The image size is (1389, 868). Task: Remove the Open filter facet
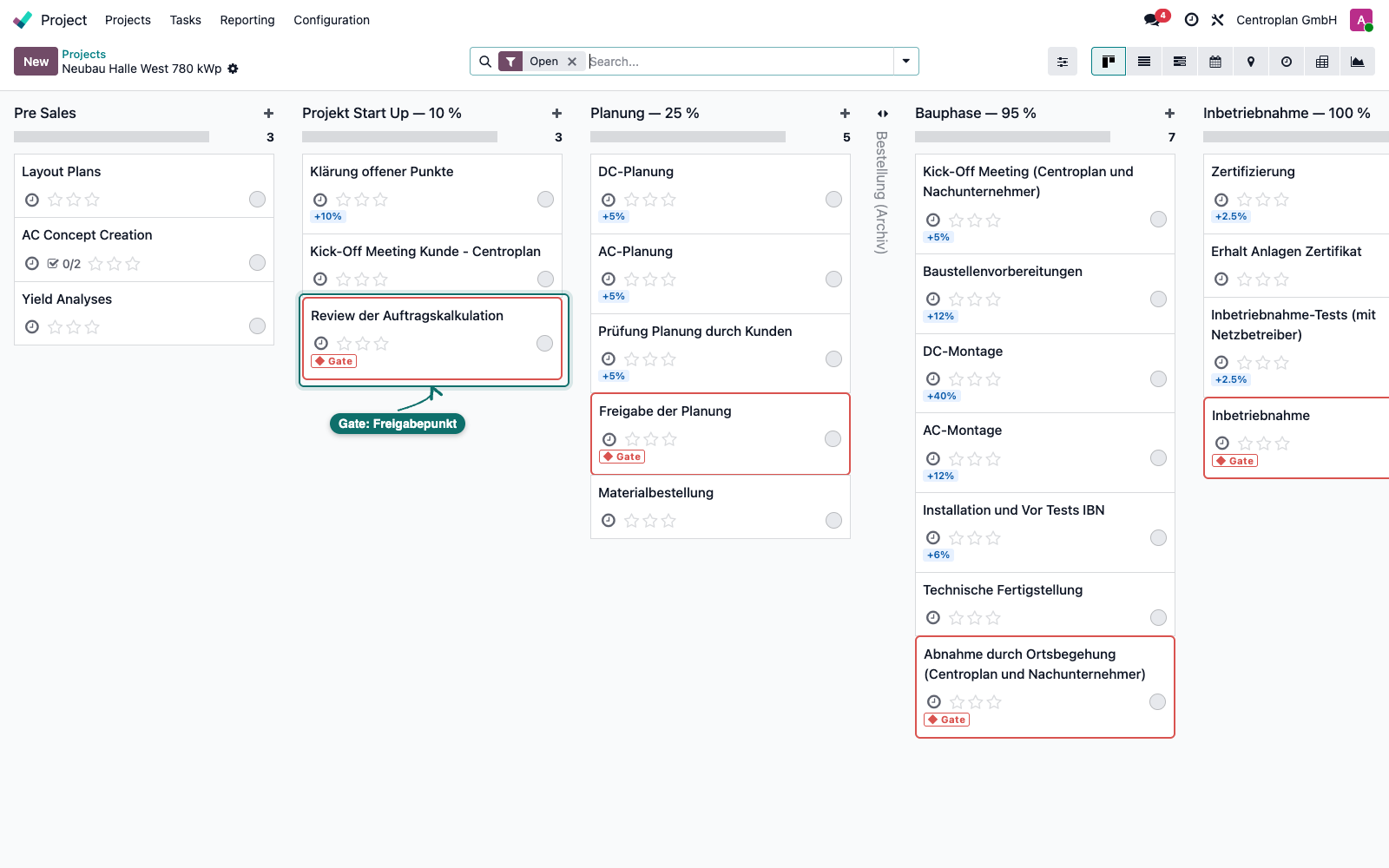[572, 62]
